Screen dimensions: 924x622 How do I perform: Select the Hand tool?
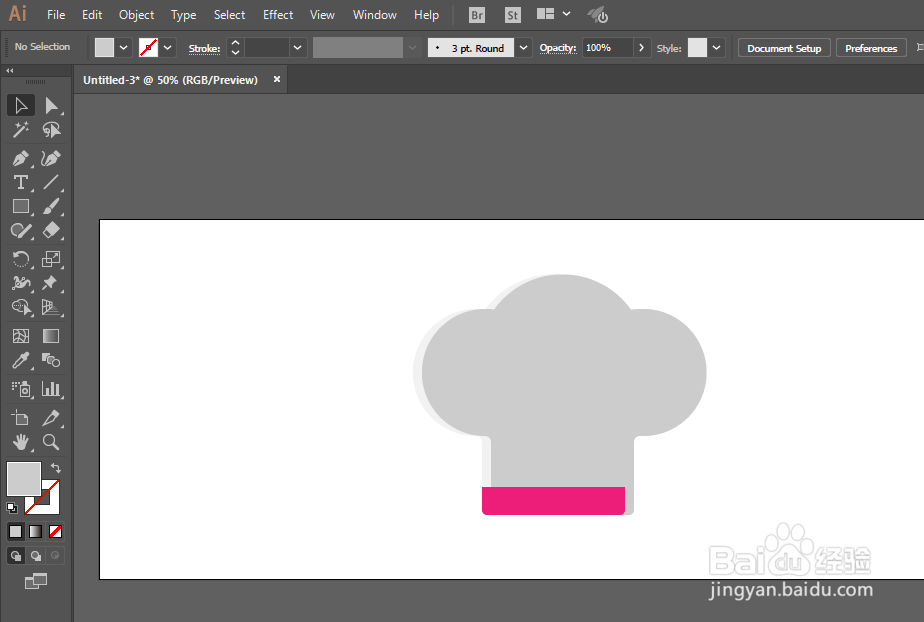pos(21,442)
